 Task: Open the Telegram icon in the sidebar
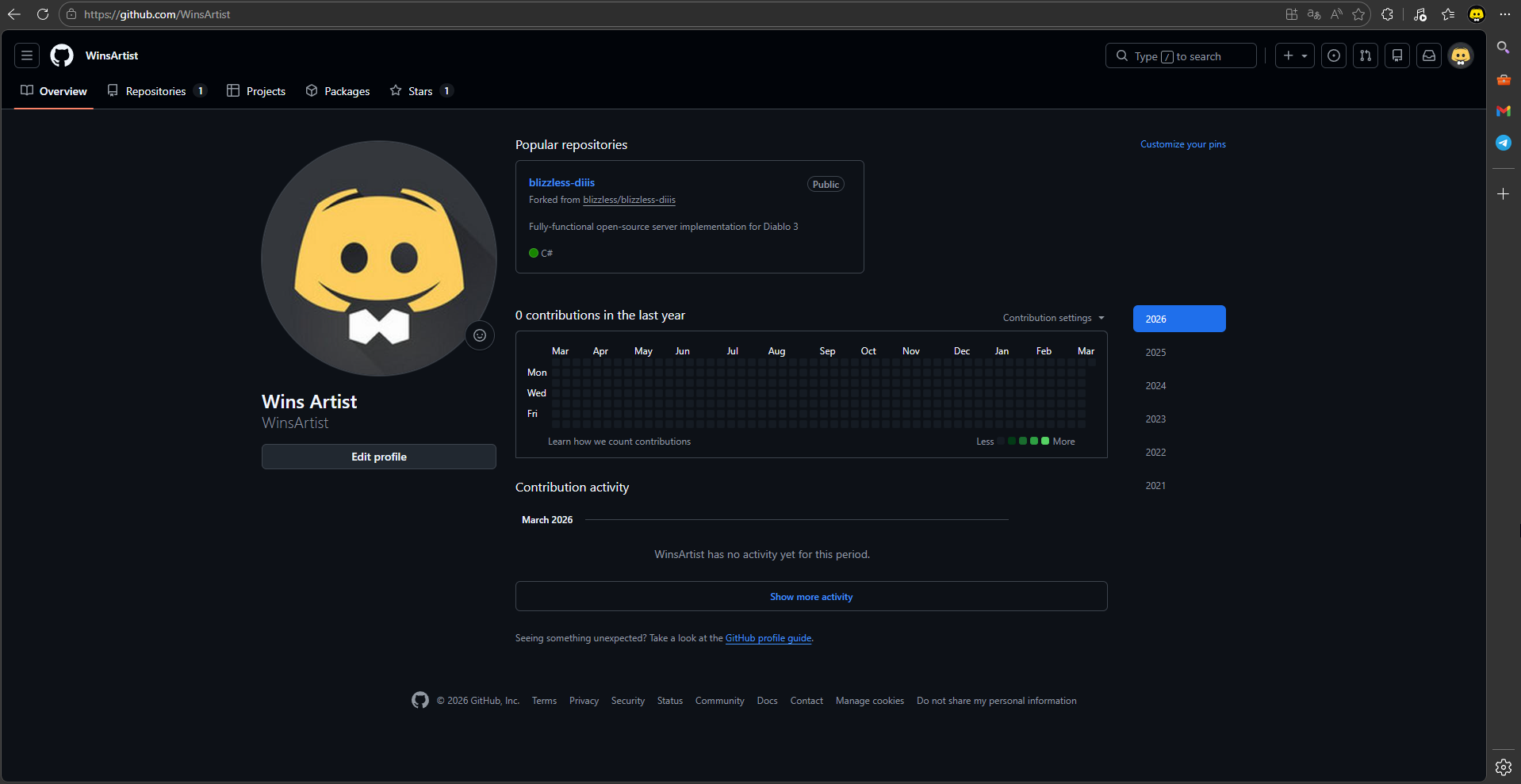[x=1504, y=143]
